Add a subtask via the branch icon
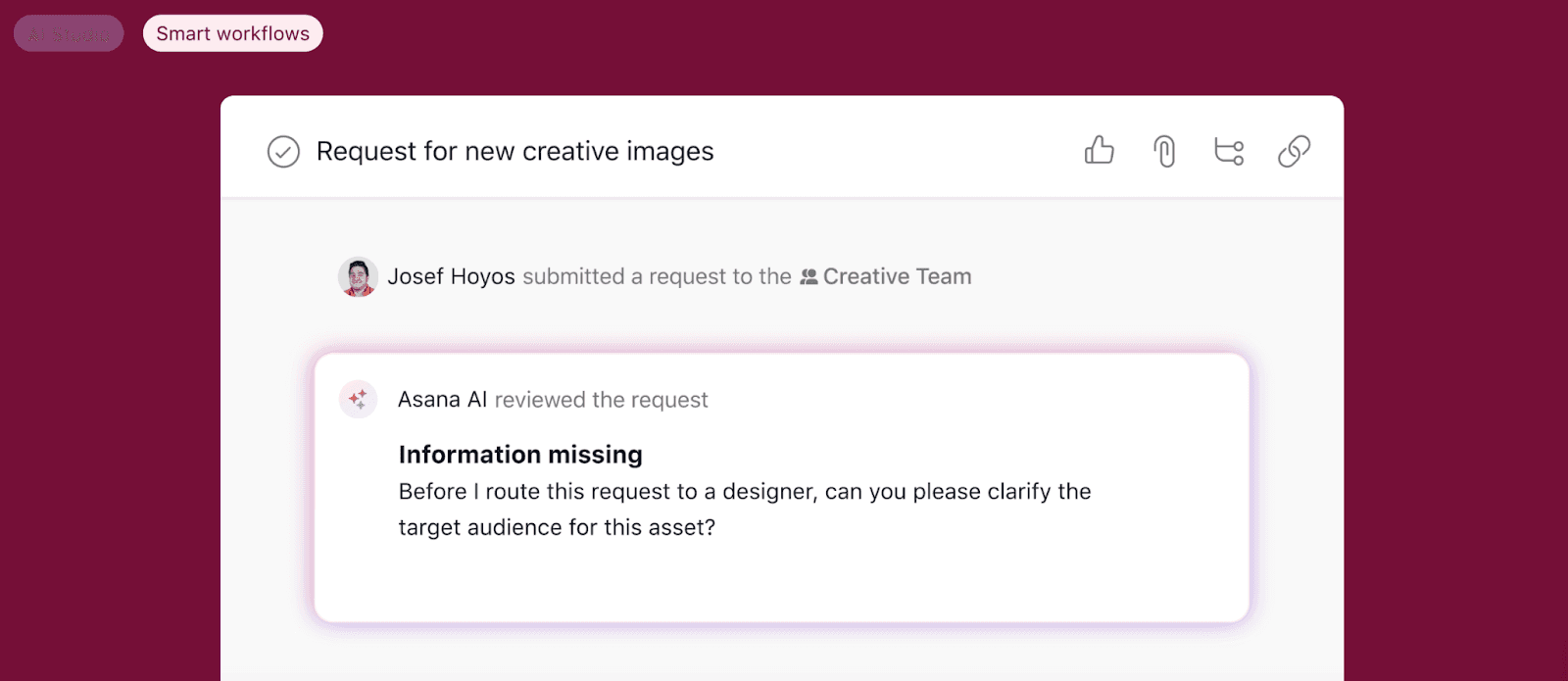 (x=1229, y=151)
